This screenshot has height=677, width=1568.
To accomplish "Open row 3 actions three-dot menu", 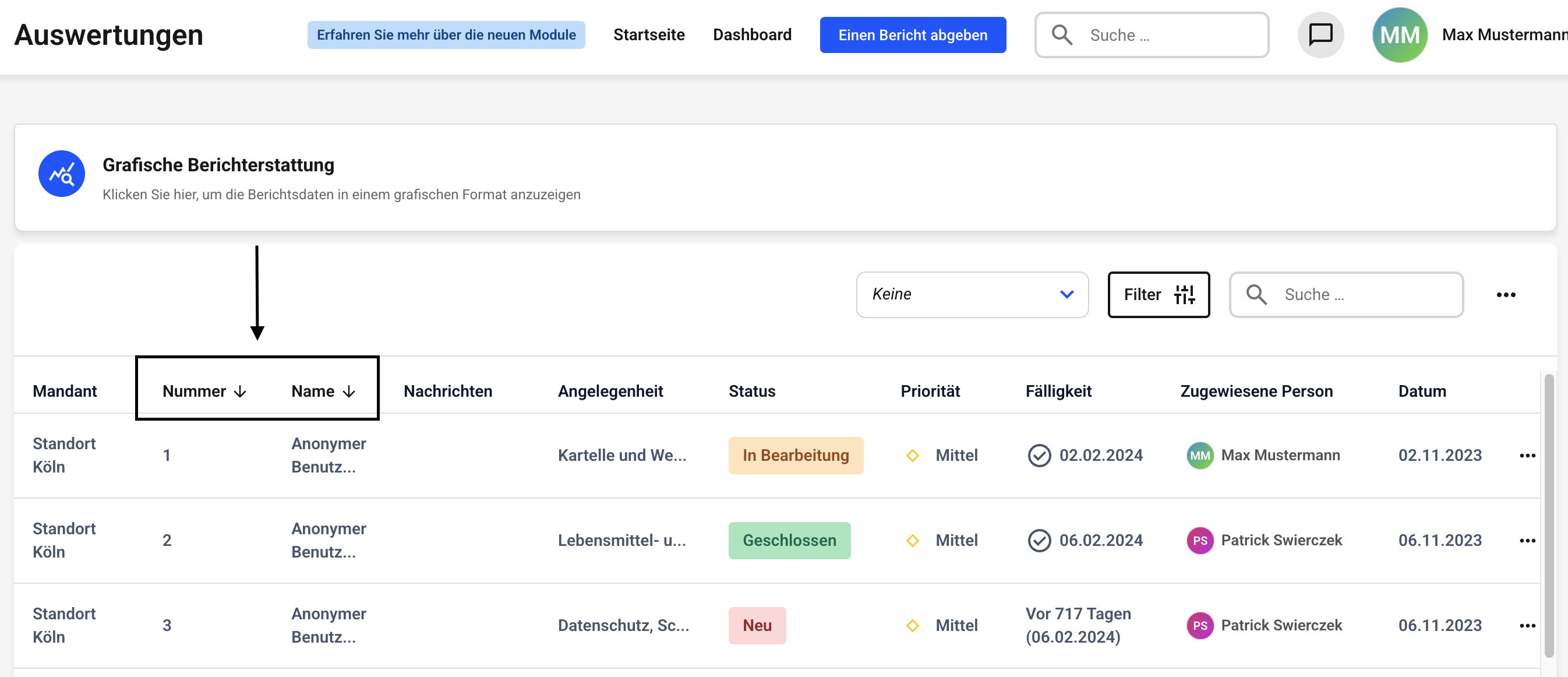I will coord(1527,626).
